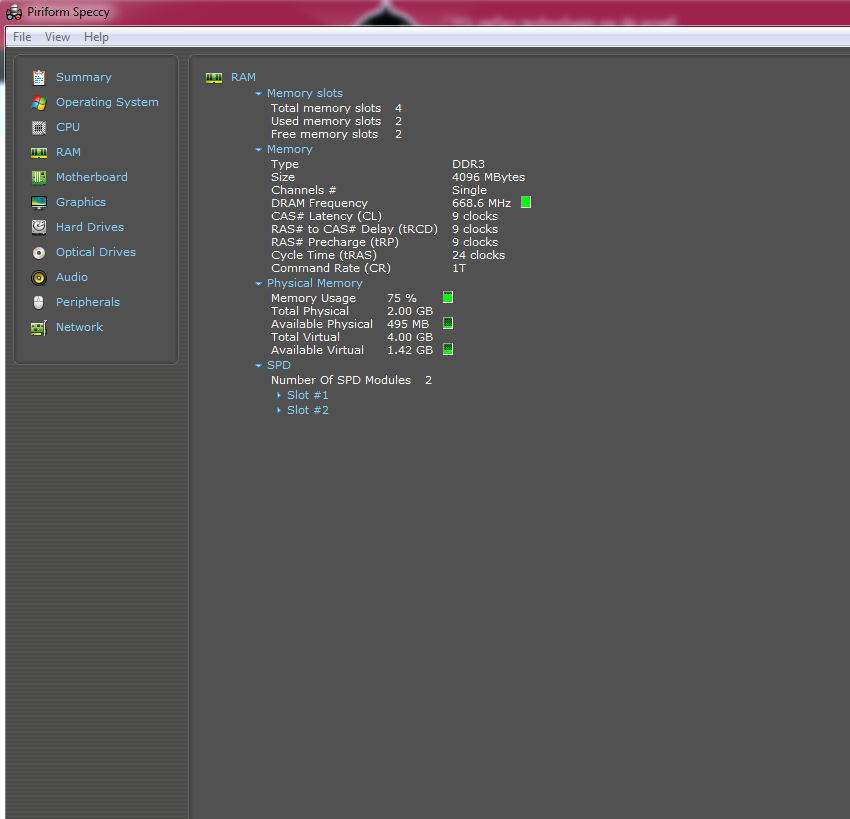Click the RAM stick icon in sidebar
850x819 pixels.
pyautogui.click(x=38, y=153)
